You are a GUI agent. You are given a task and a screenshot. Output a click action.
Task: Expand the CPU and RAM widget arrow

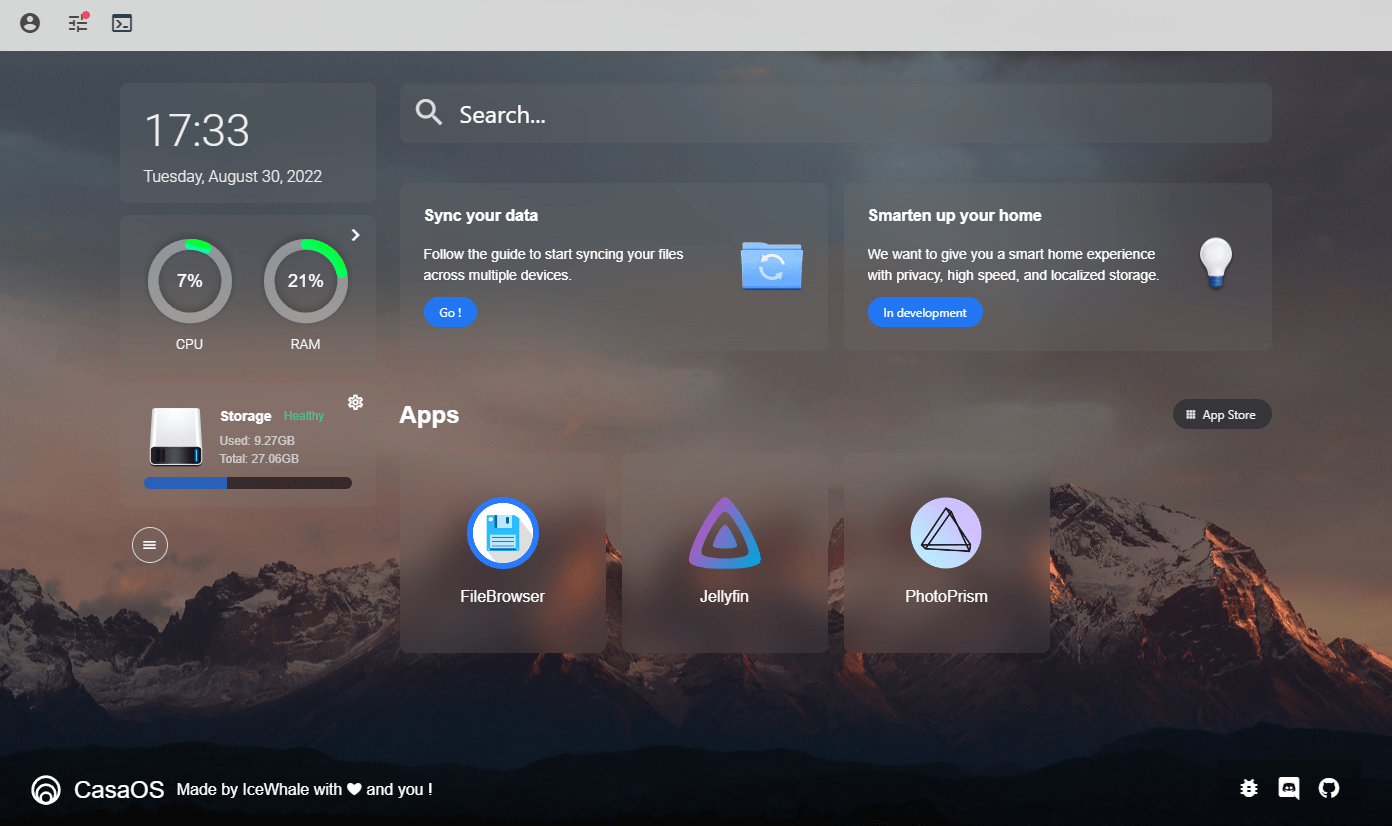[x=355, y=235]
